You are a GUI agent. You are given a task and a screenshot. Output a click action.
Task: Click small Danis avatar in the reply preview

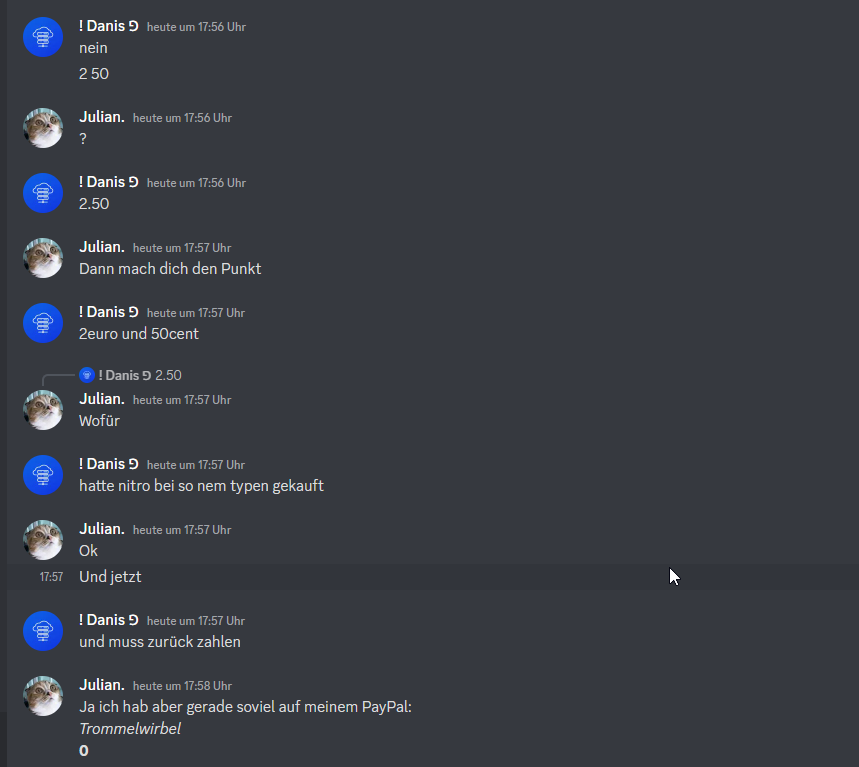coord(87,375)
